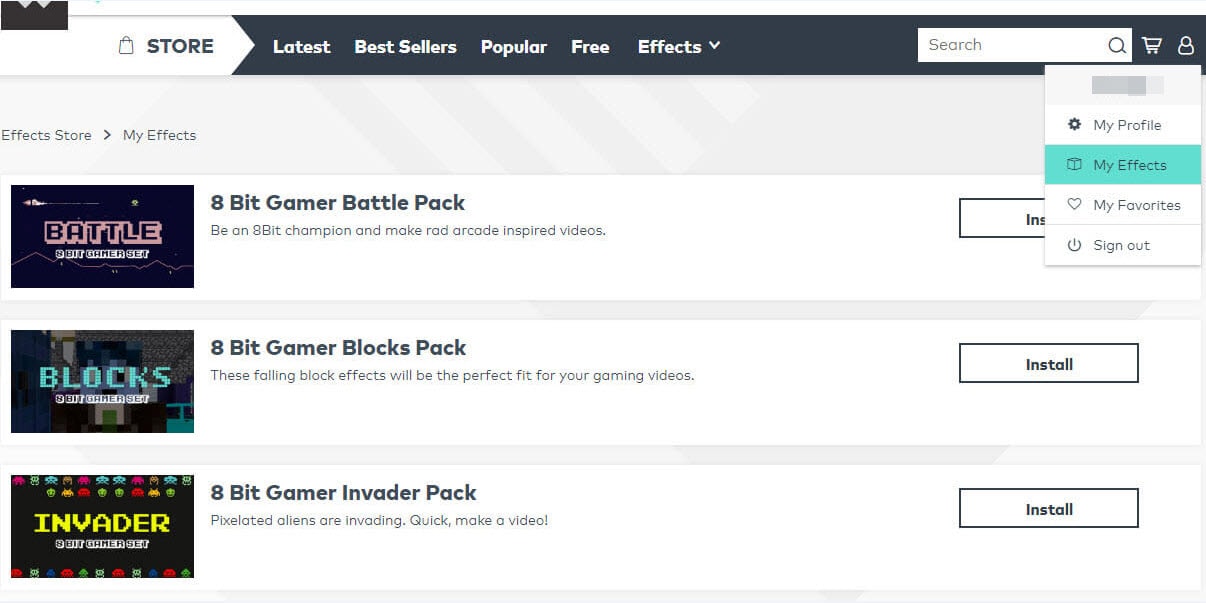This screenshot has width=1206, height=603.
Task: Open the 8 Bit Gamer Blocks Pack title
Action: 338,348
